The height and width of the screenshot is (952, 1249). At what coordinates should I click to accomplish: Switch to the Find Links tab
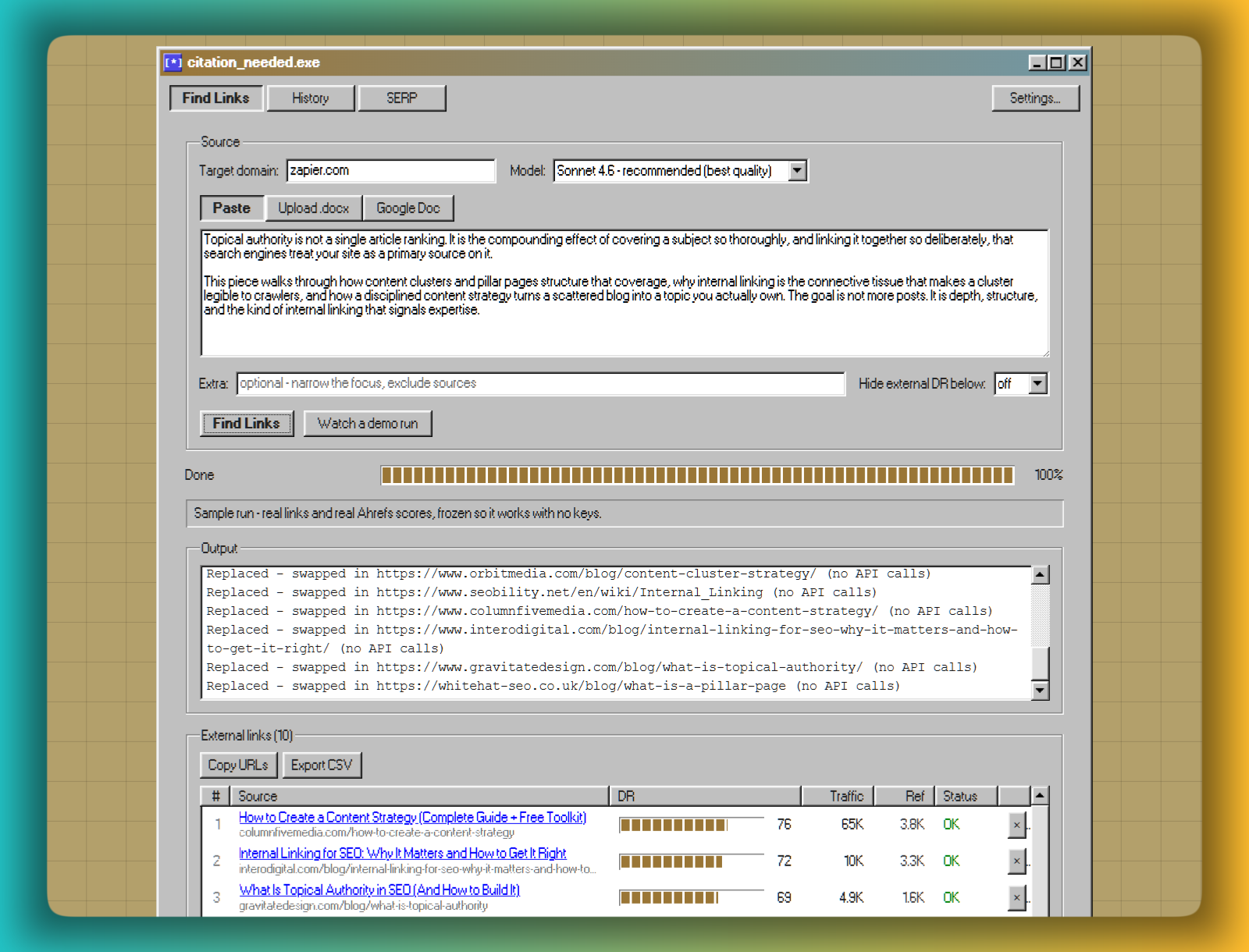[x=215, y=98]
